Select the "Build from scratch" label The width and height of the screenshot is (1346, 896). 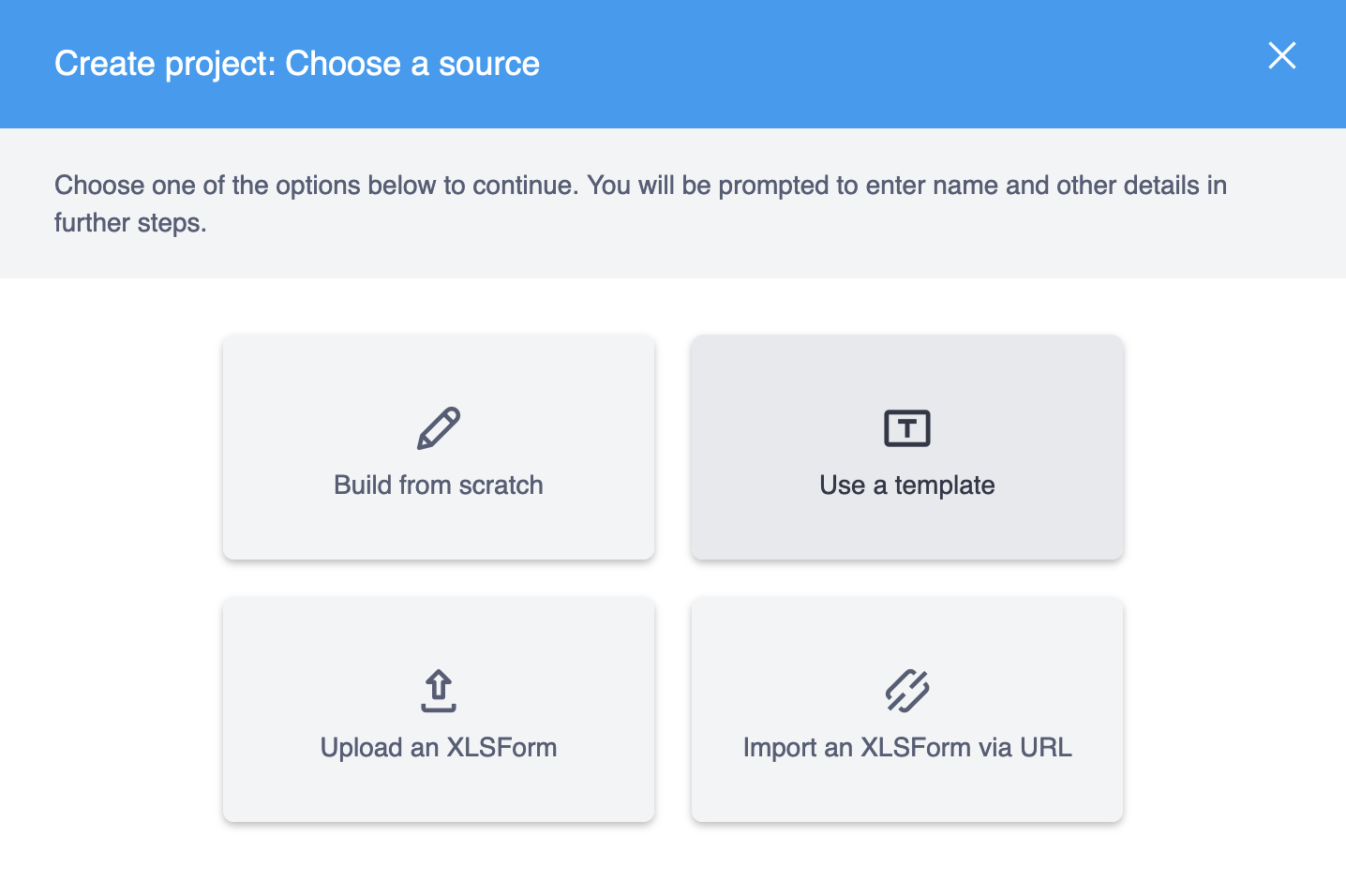pos(438,485)
